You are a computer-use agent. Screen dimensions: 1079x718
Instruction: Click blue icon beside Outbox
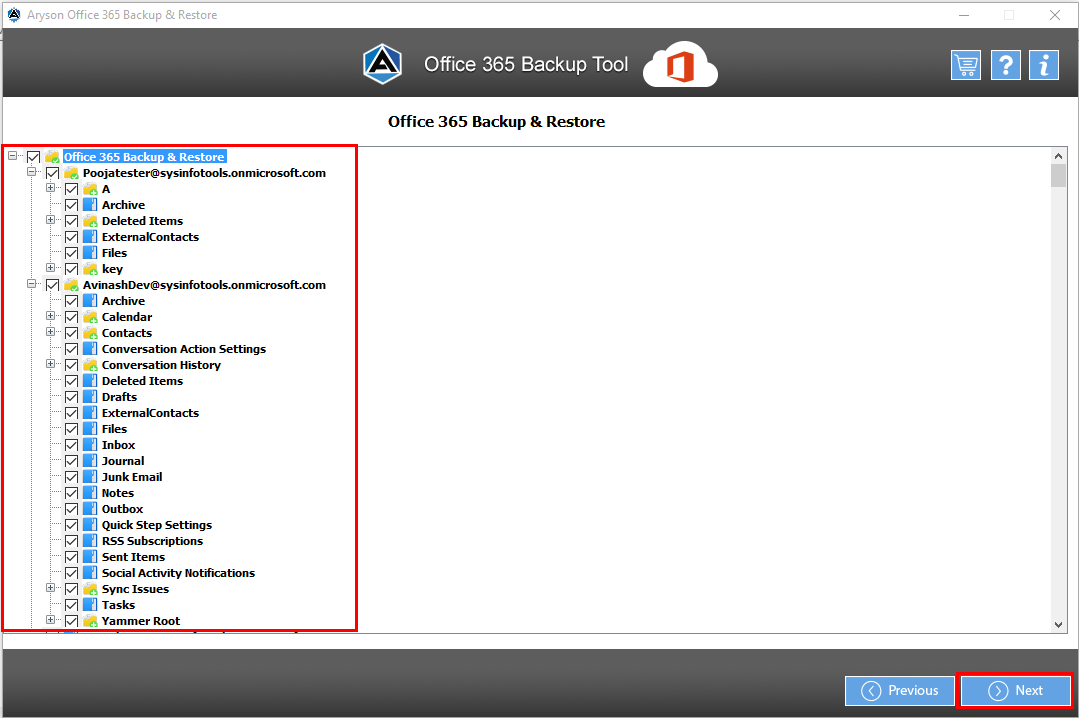(x=90, y=509)
